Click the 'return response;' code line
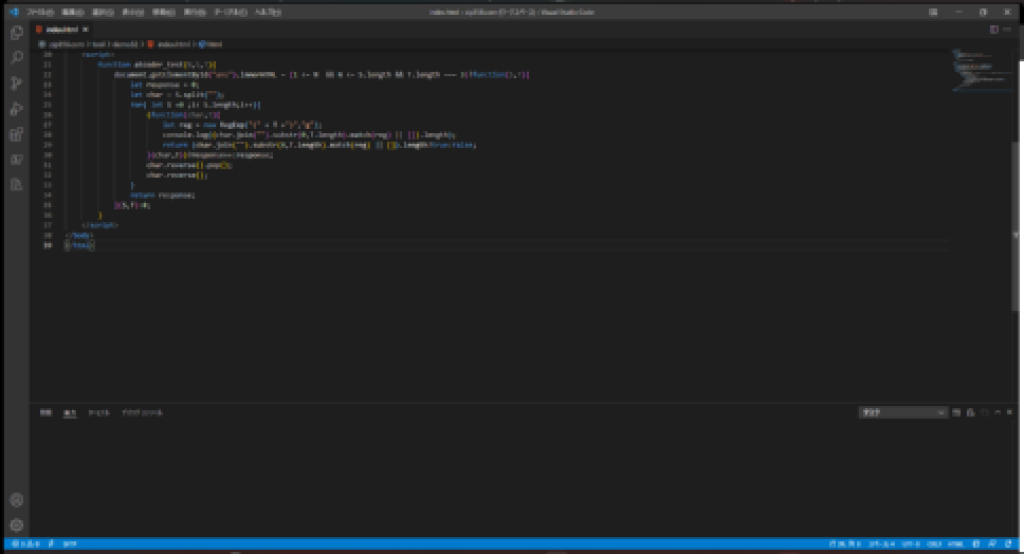The width and height of the screenshot is (1024, 554). pyautogui.click(x=163, y=195)
